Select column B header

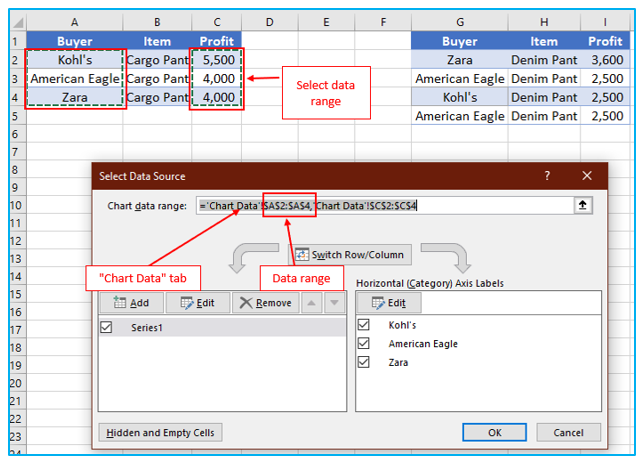pos(157,22)
